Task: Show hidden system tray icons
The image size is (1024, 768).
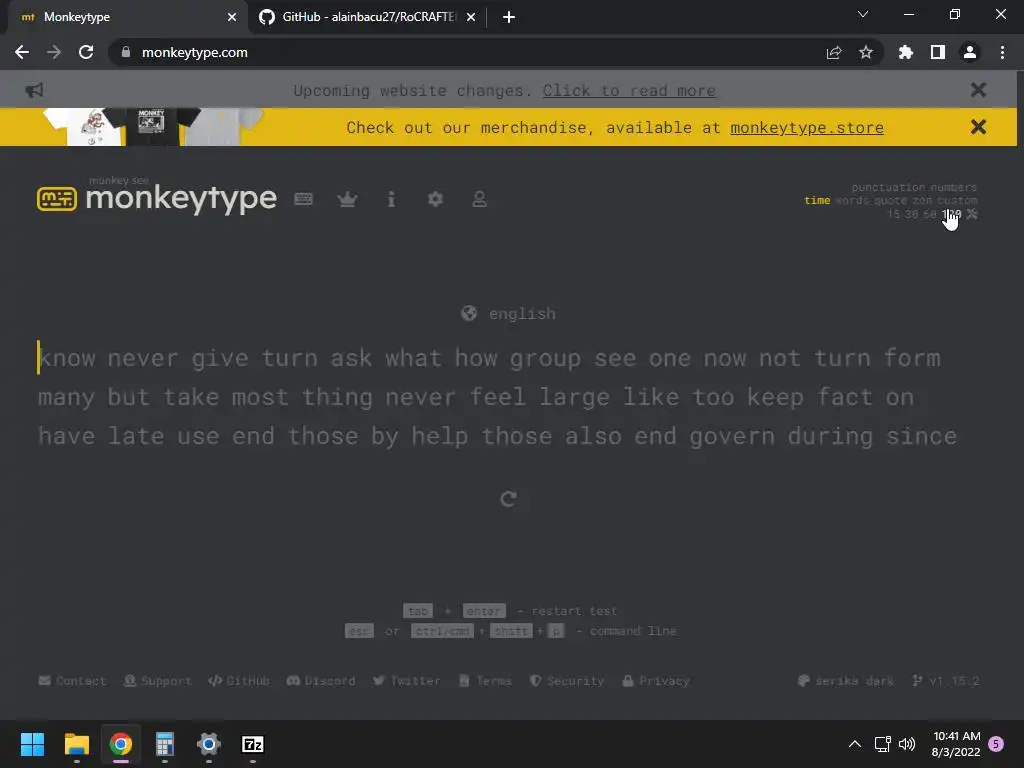Action: click(854, 744)
